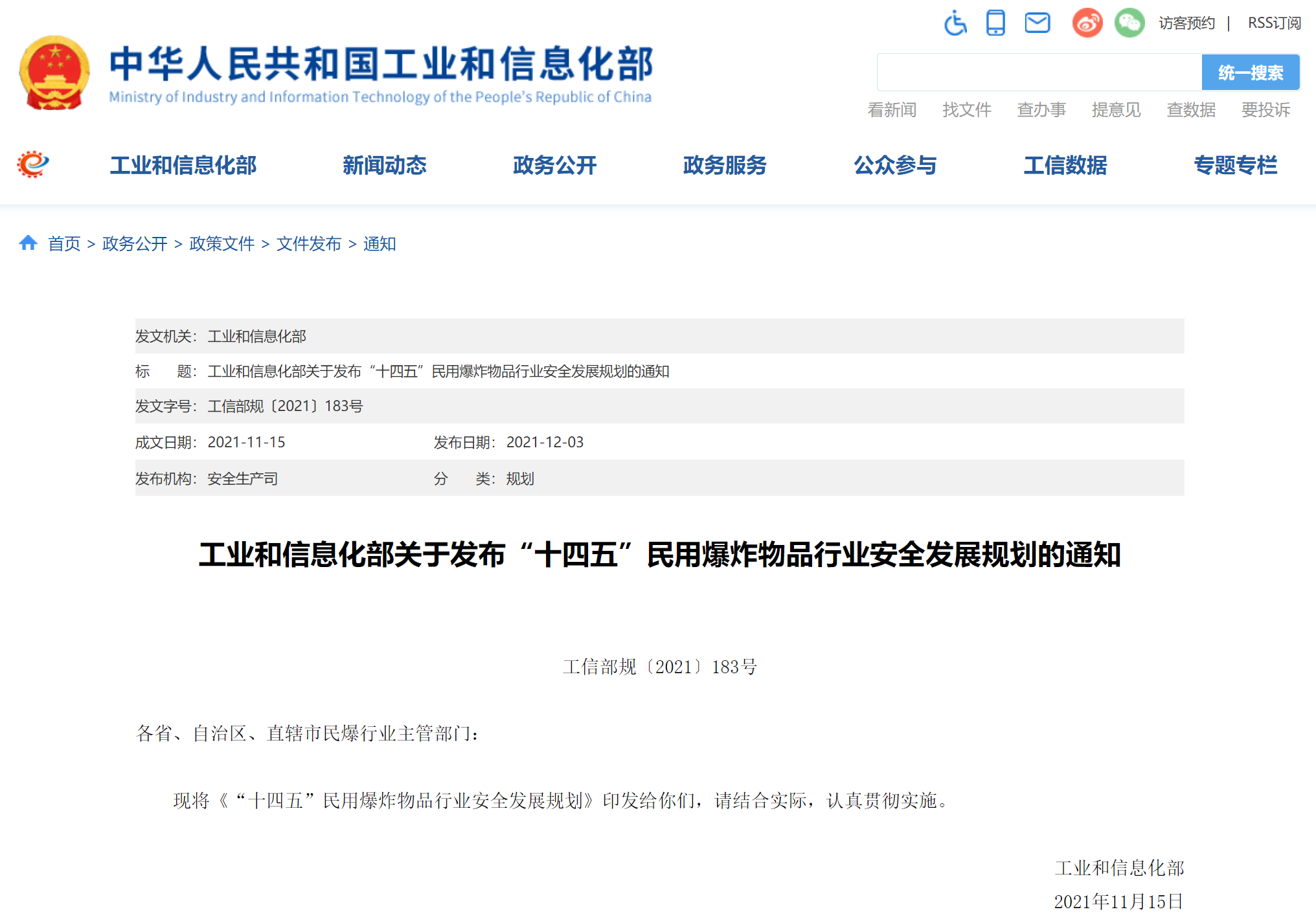Open the WeChat icon

point(1129,23)
